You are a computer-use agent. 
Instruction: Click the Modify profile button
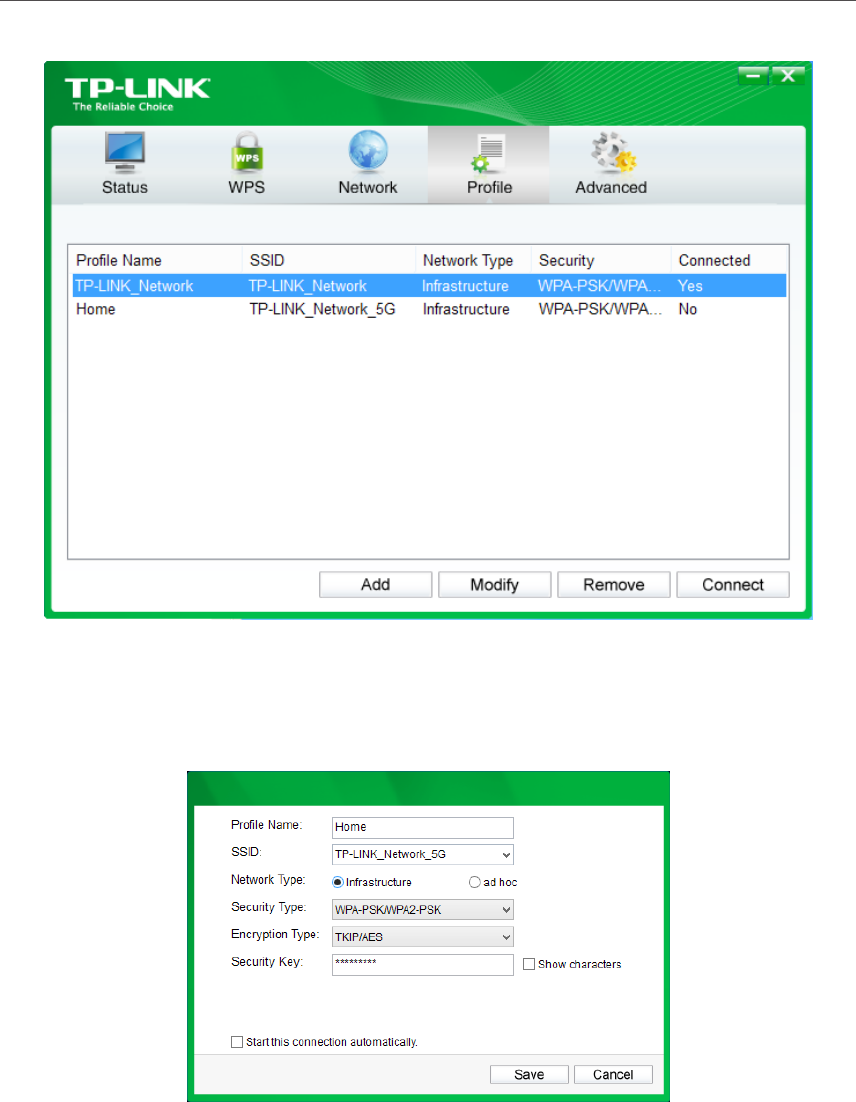495,585
